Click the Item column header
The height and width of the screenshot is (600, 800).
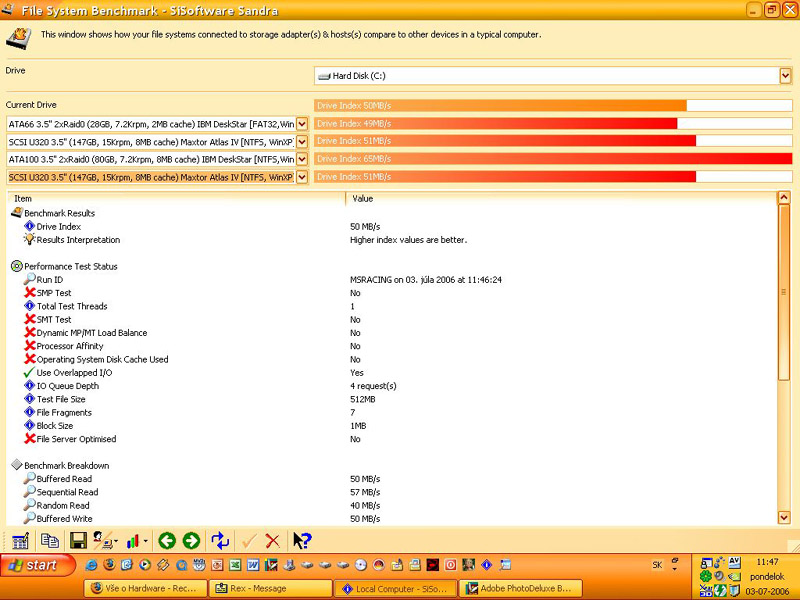[177, 198]
